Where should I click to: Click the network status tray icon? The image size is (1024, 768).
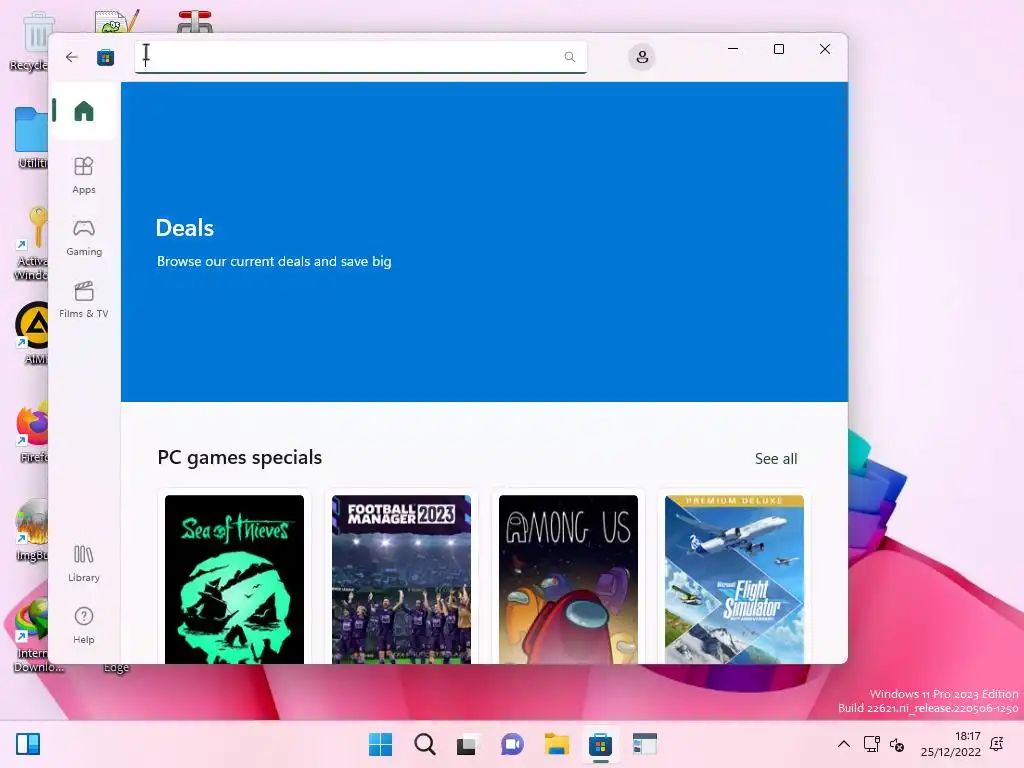(x=871, y=744)
